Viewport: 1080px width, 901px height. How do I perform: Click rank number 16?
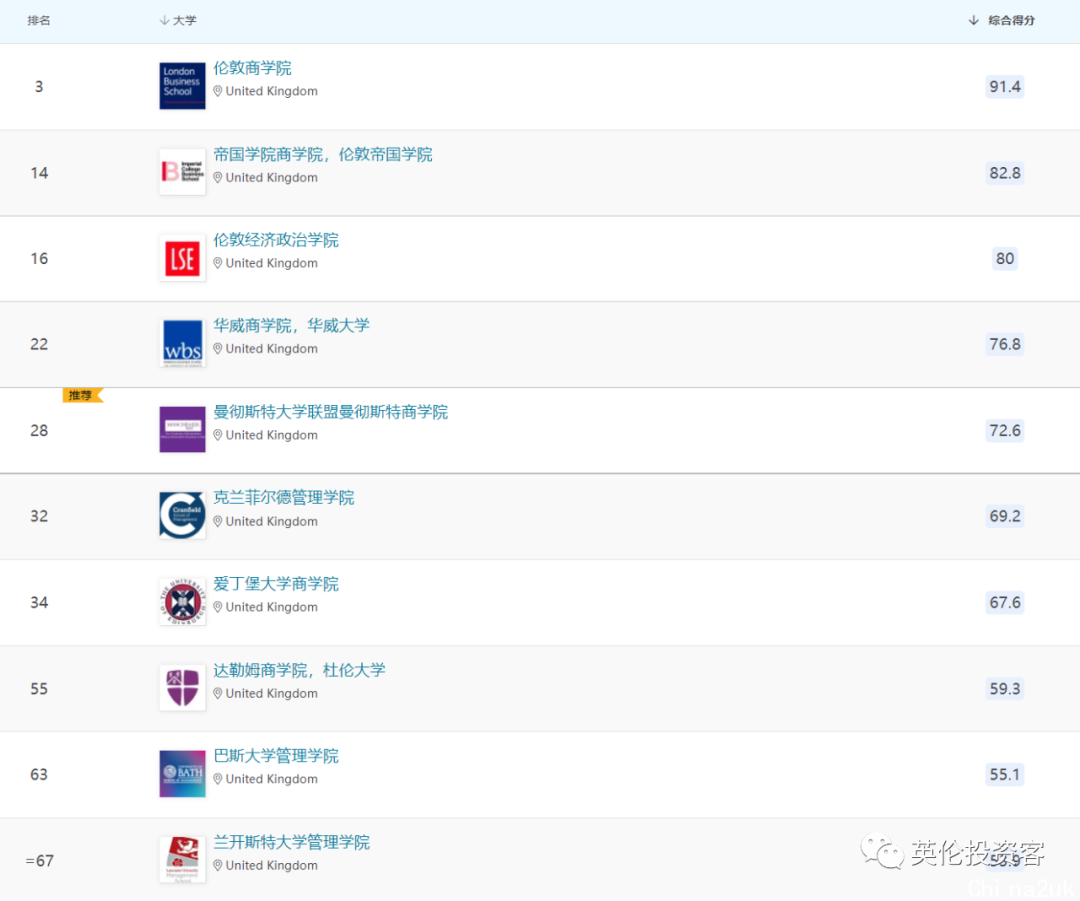pyautogui.click(x=39, y=258)
